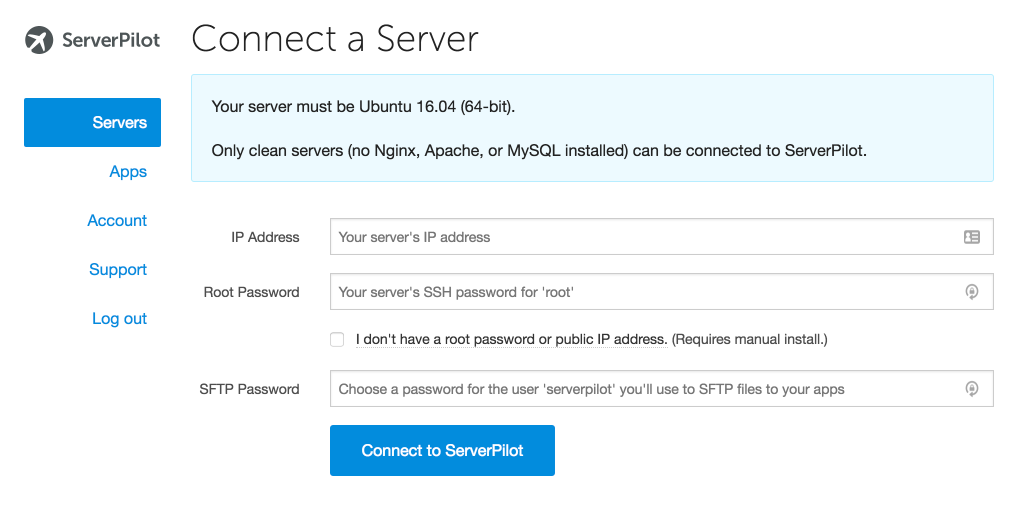The height and width of the screenshot is (508, 1021).
Task: Click the password manager icon in Root Password field
Action: point(972,292)
